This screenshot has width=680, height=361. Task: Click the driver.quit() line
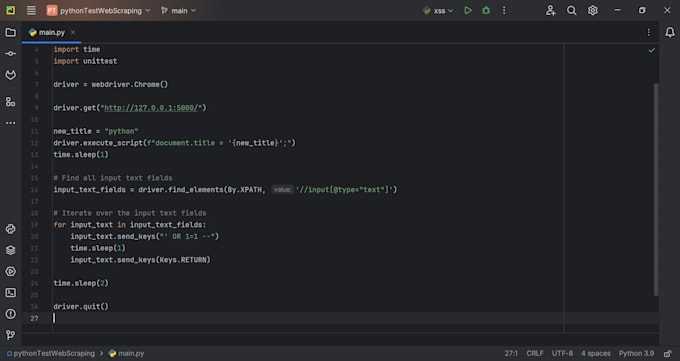(81, 306)
